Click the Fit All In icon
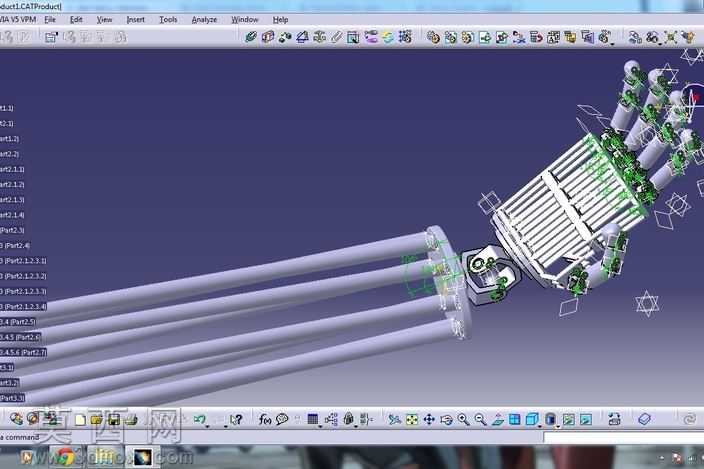704x469 pixels. pos(412,419)
